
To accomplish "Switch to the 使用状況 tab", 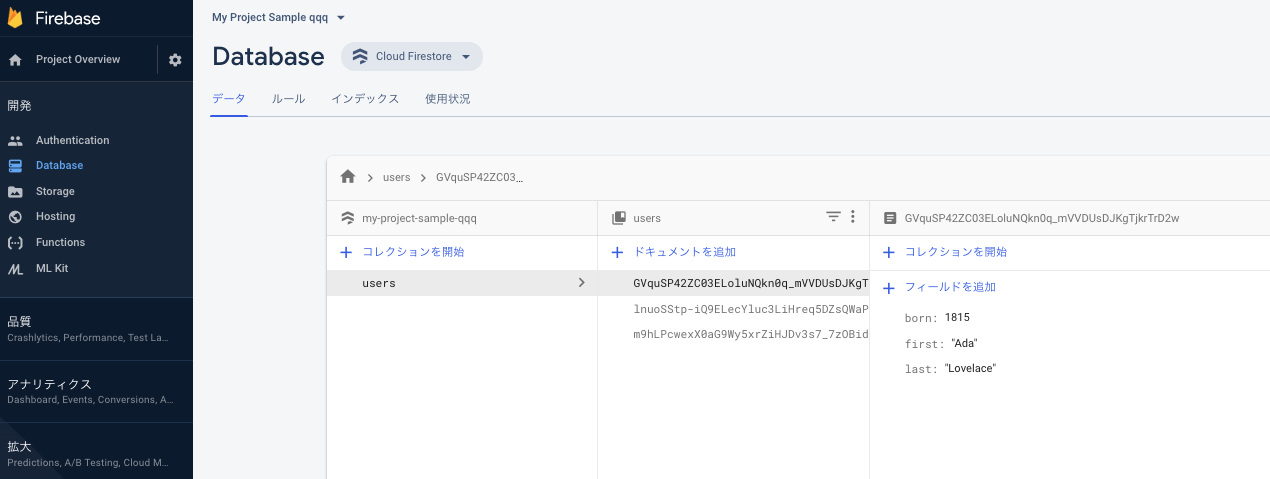I will click(x=447, y=99).
